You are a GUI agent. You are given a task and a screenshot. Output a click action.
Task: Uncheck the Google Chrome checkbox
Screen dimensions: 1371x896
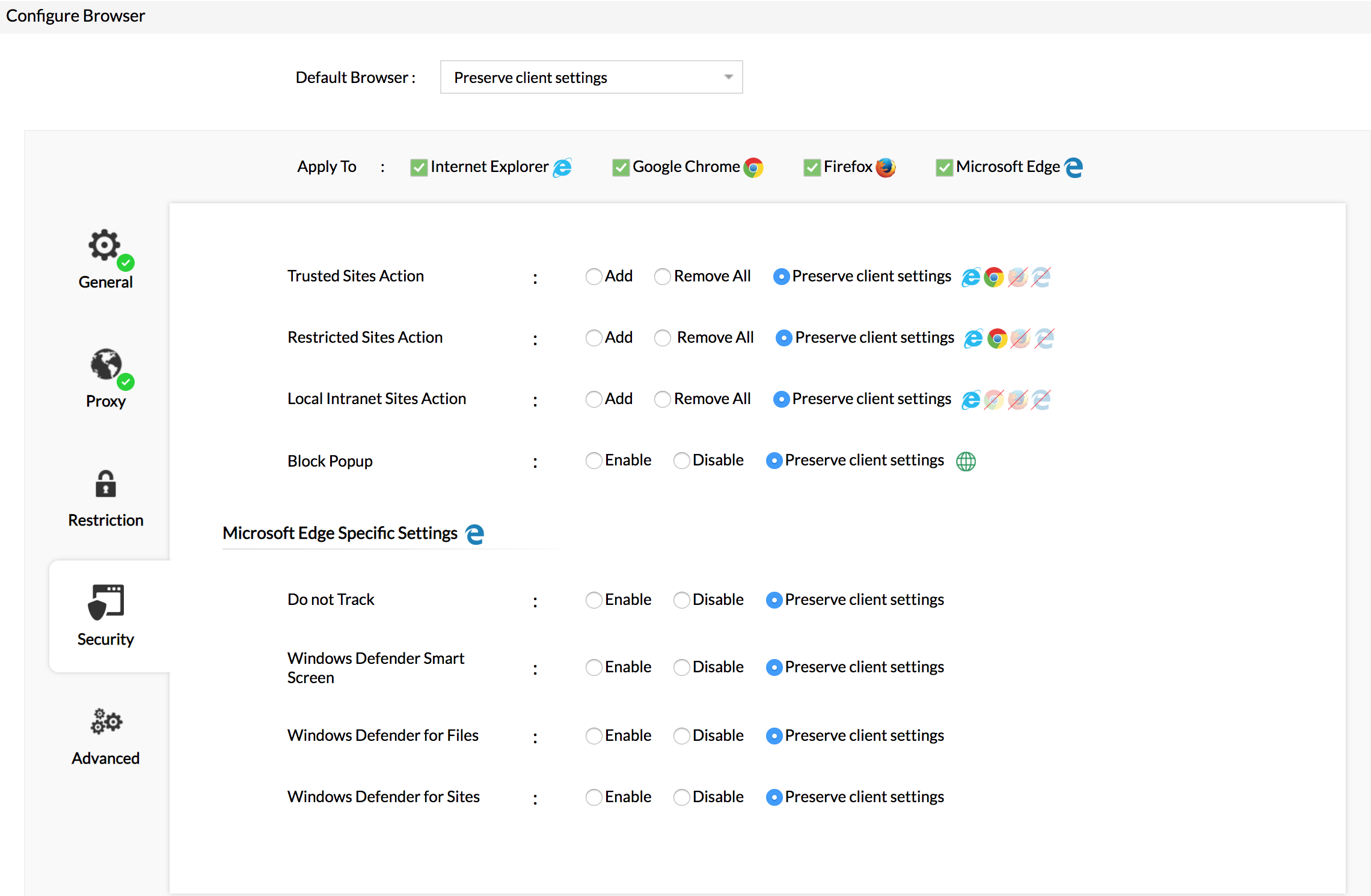621,167
